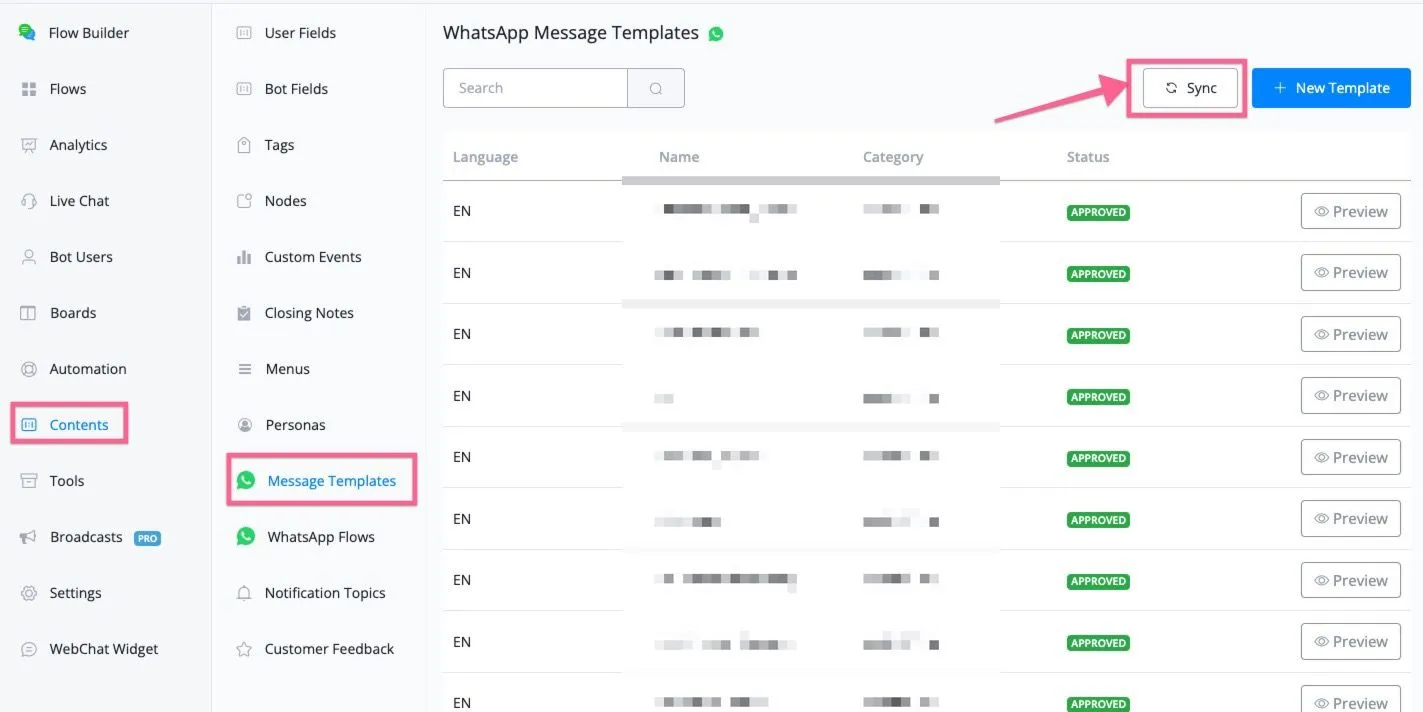Sync the WhatsApp templates

[1190, 88]
